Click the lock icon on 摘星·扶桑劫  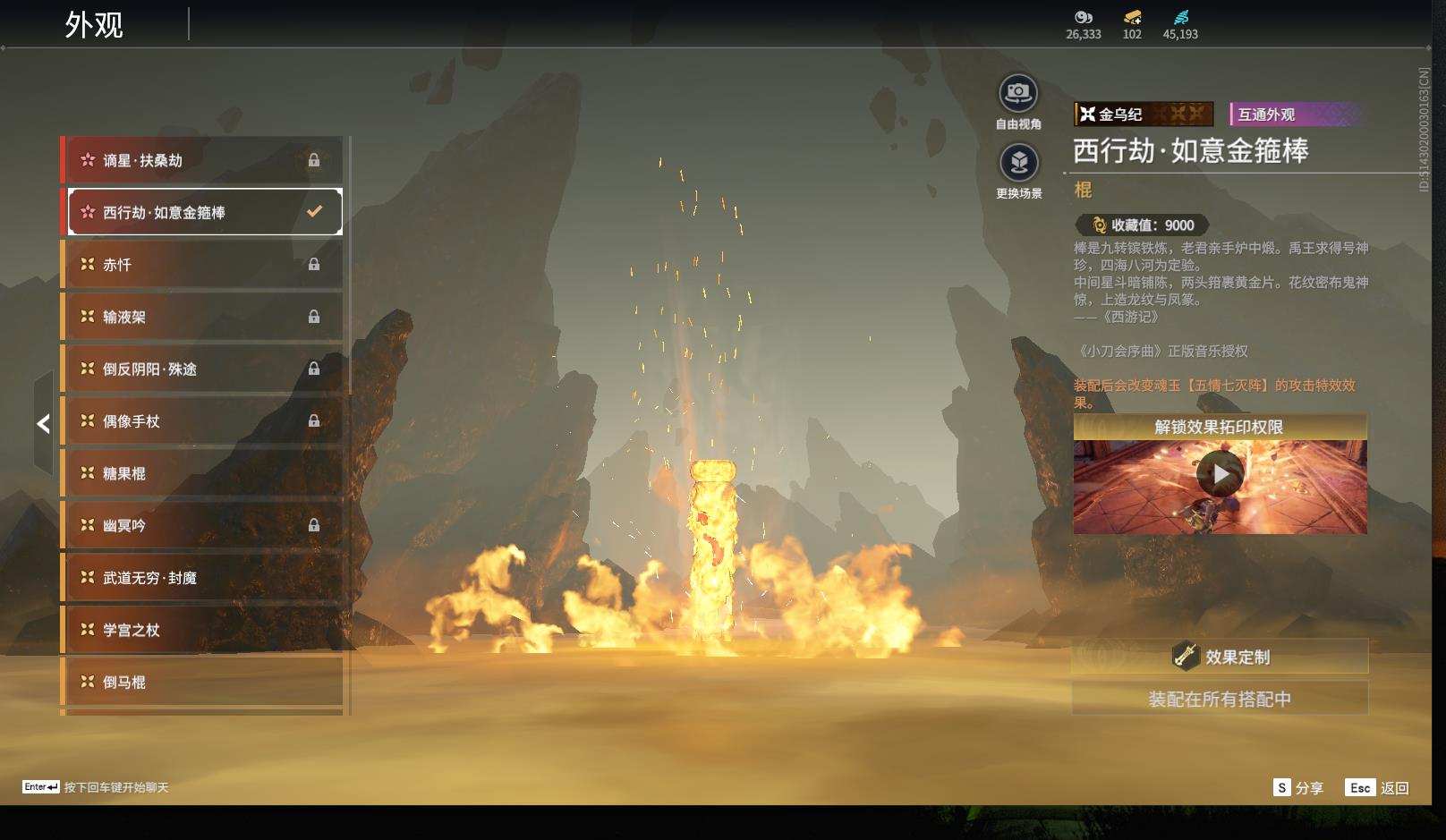click(314, 160)
